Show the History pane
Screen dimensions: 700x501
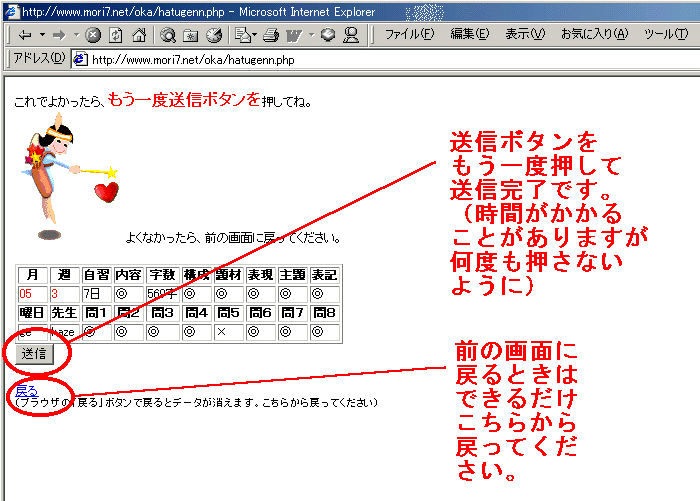[x=213, y=34]
